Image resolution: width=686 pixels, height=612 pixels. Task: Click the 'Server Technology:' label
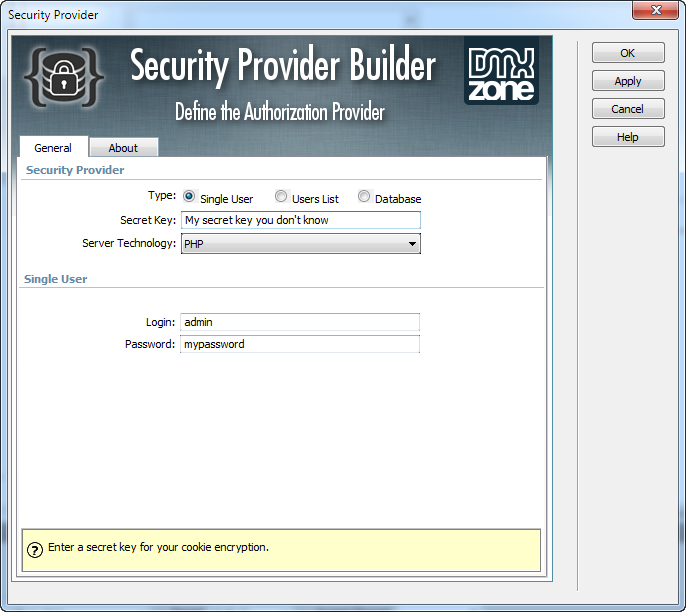coord(129,243)
